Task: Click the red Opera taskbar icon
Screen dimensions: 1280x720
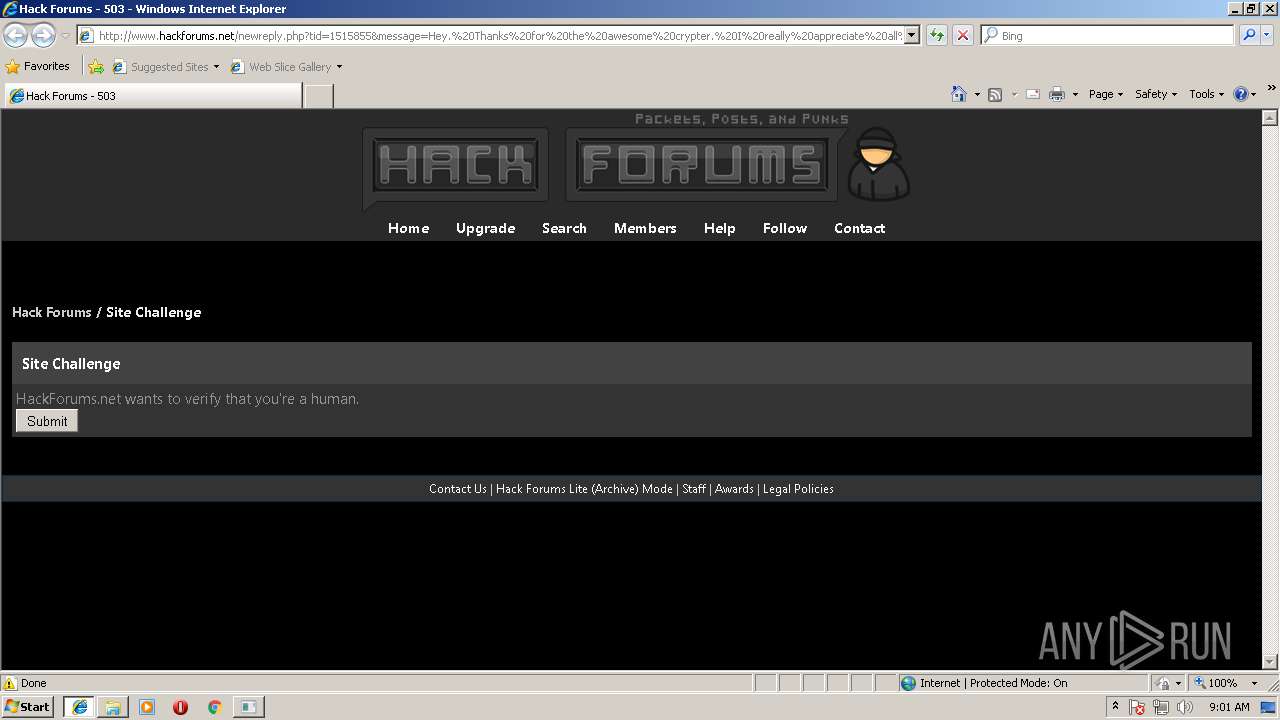Action: click(x=180, y=707)
